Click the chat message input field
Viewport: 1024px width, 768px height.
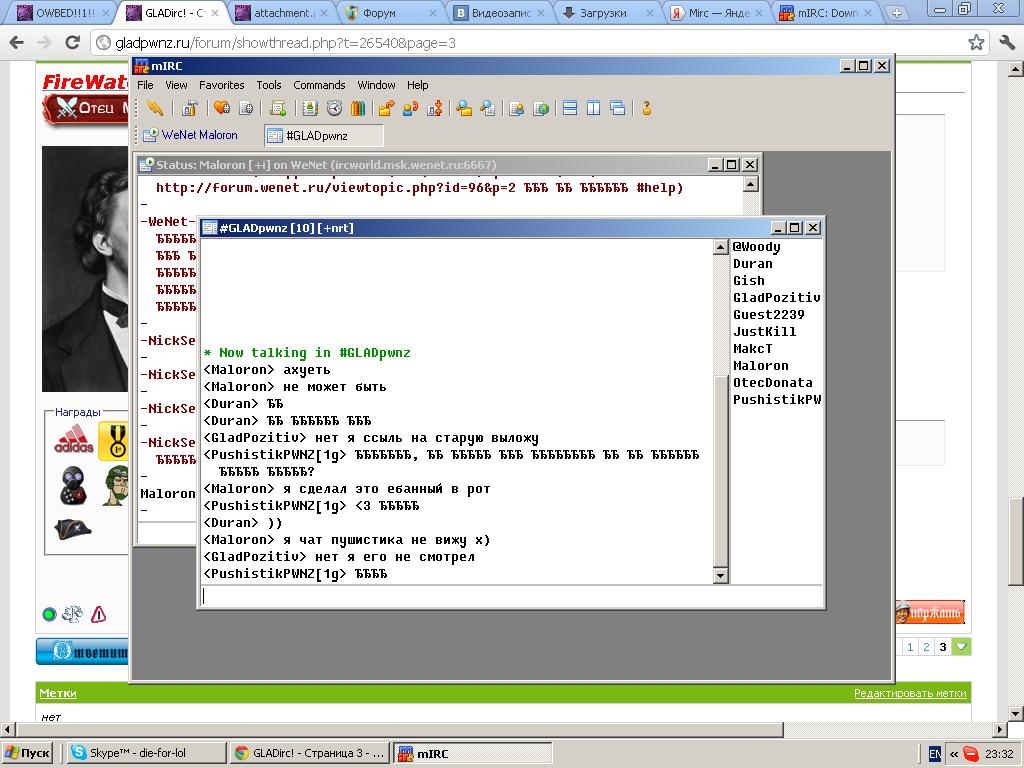[x=510, y=595]
